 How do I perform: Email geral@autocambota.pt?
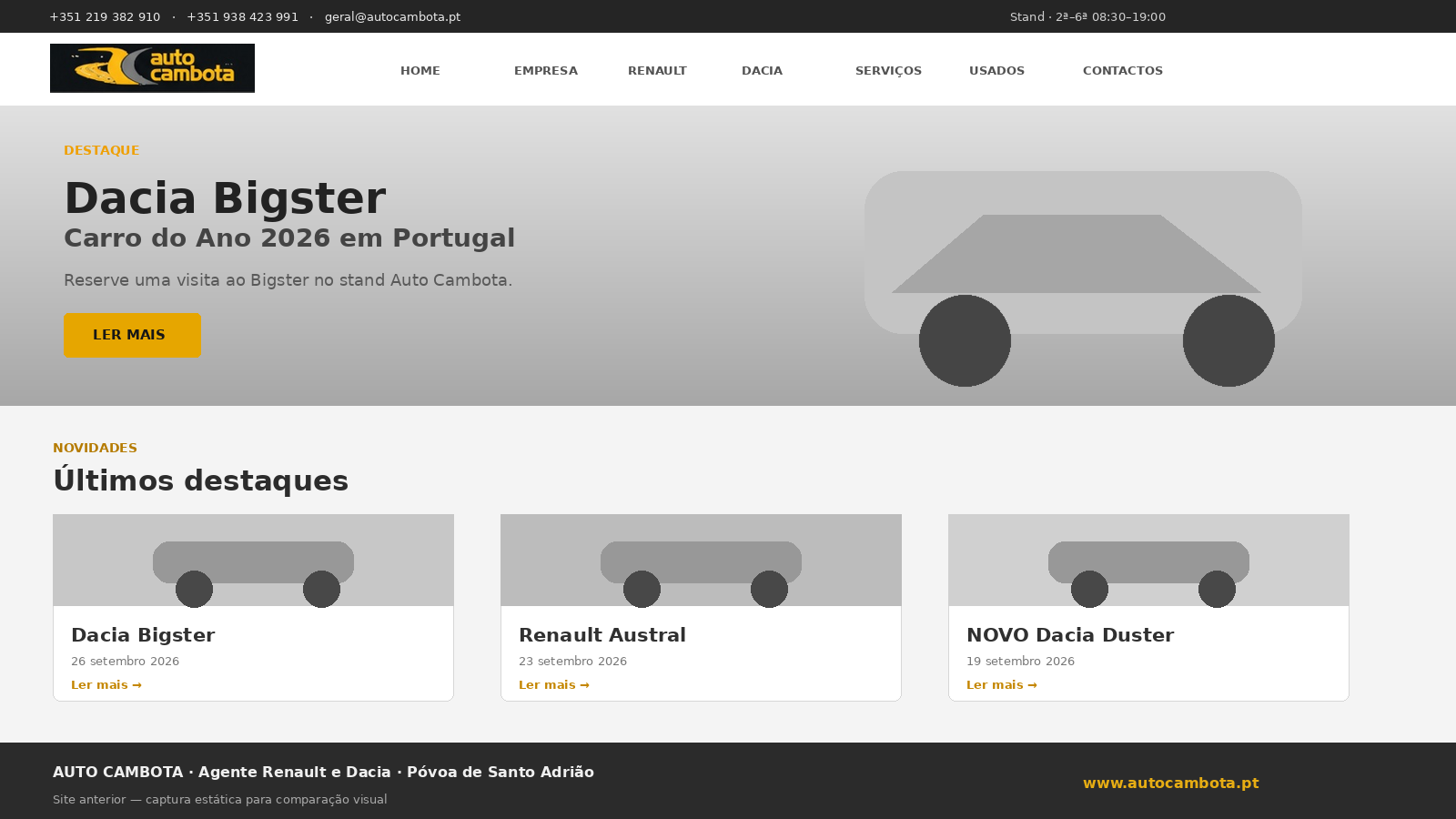coord(392,17)
